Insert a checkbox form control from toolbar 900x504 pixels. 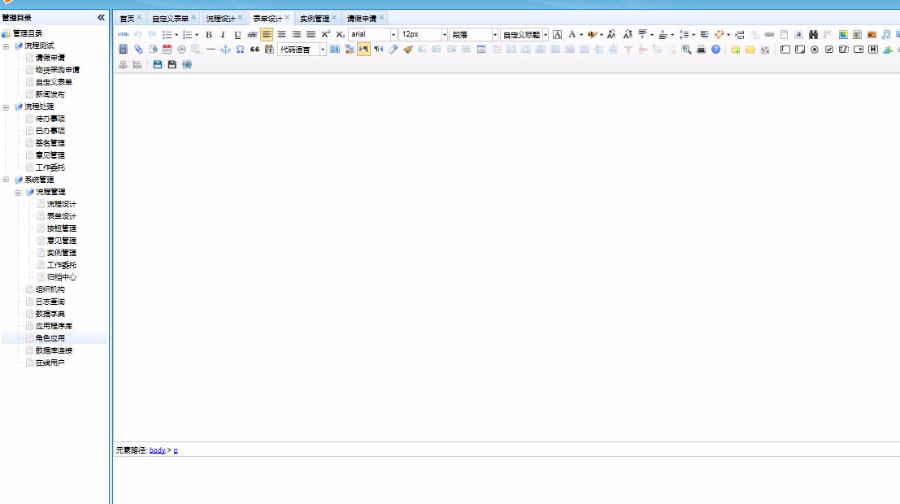[x=829, y=49]
